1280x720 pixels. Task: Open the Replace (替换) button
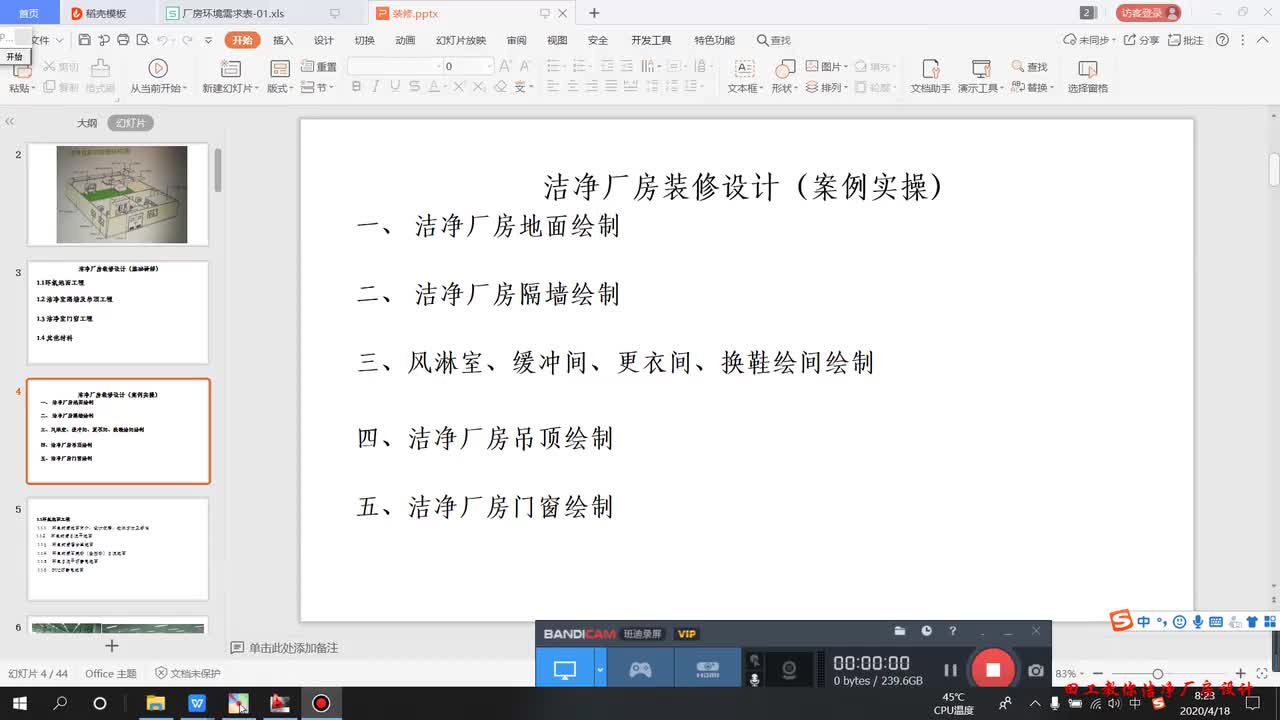[1032, 88]
